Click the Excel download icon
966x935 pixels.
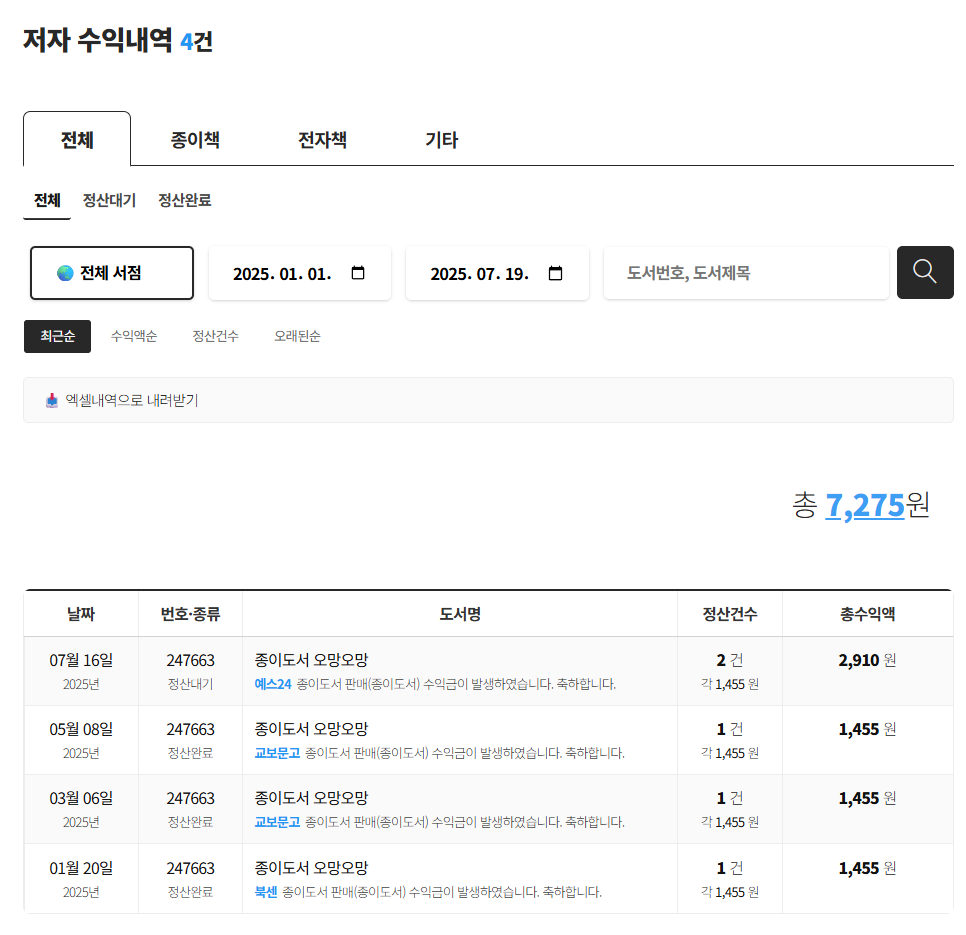[51, 399]
